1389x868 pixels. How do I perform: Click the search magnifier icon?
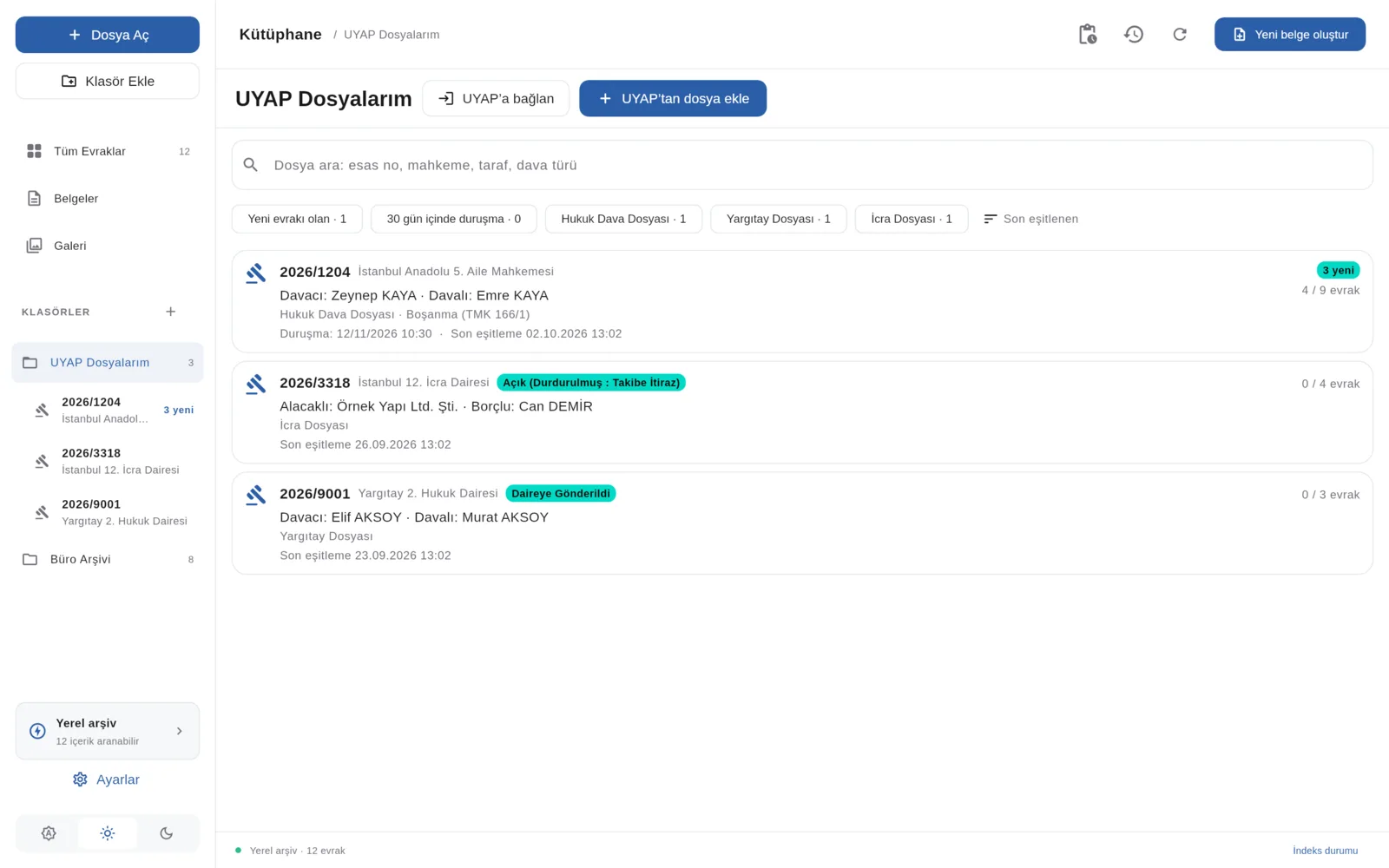(251, 165)
